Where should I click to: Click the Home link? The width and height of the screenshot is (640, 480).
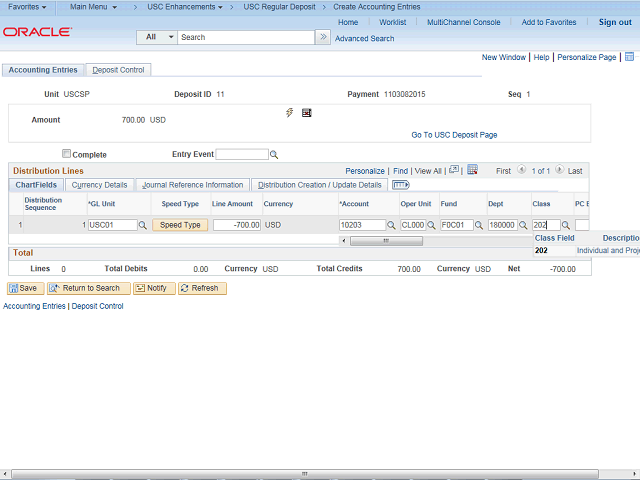(348, 22)
